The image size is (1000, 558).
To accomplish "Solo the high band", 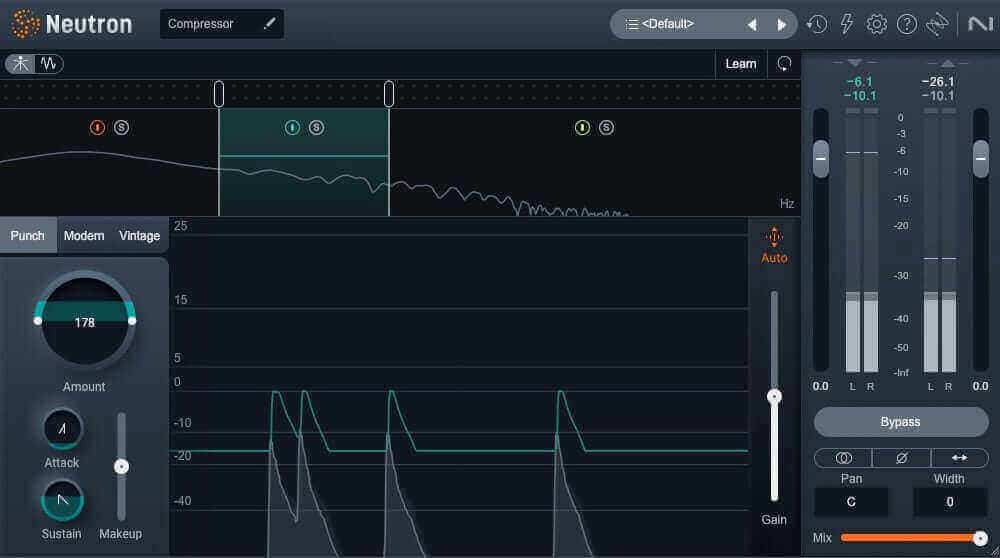I will point(607,128).
